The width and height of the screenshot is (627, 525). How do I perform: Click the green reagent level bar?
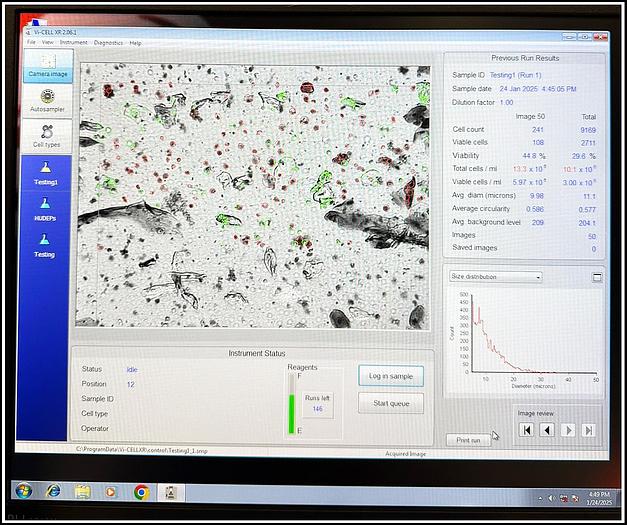point(292,413)
